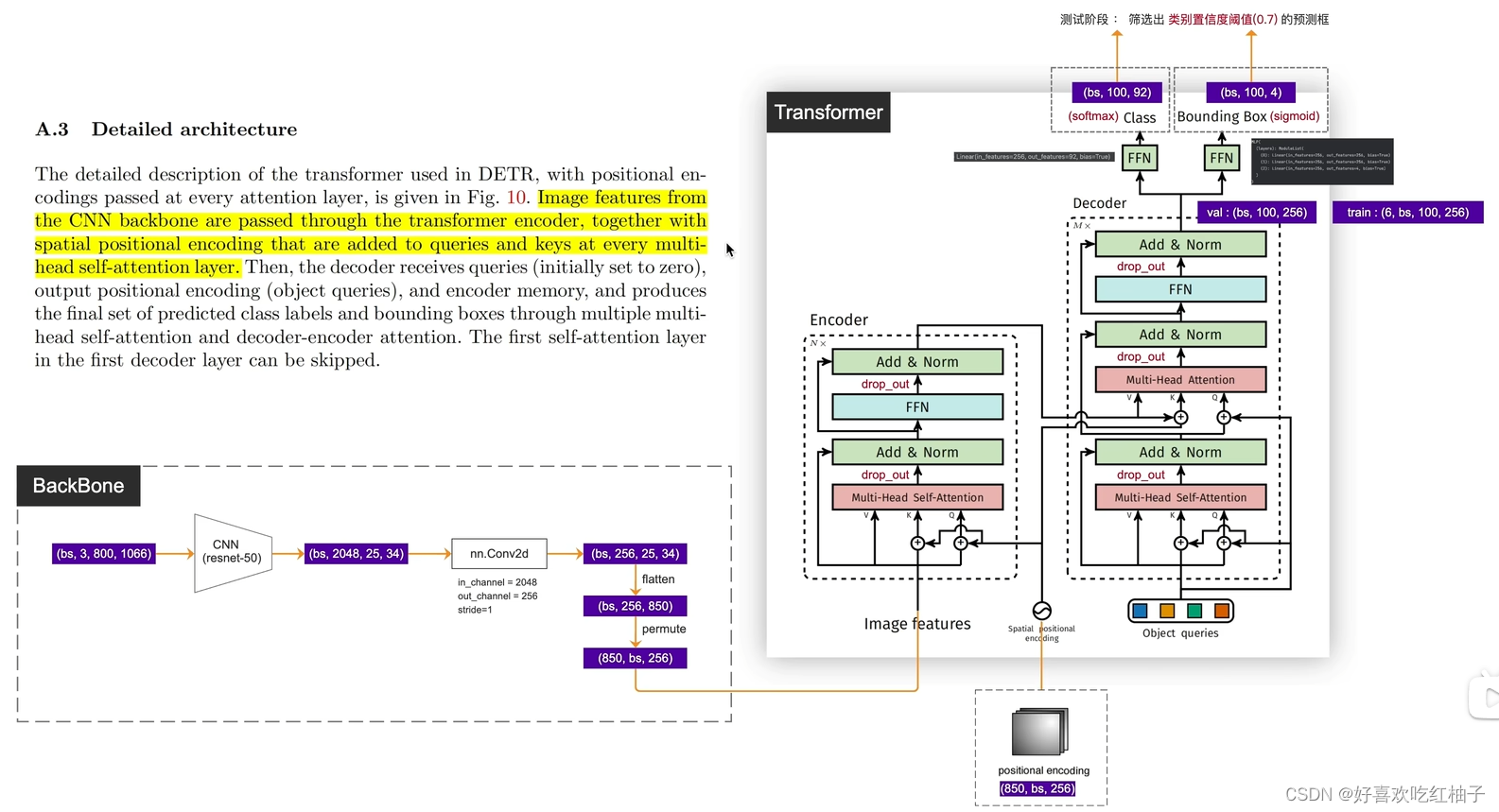1499x812 pixels.
Task: Click the A.3 Detailed architecture heading
Action: pyautogui.click(x=166, y=130)
